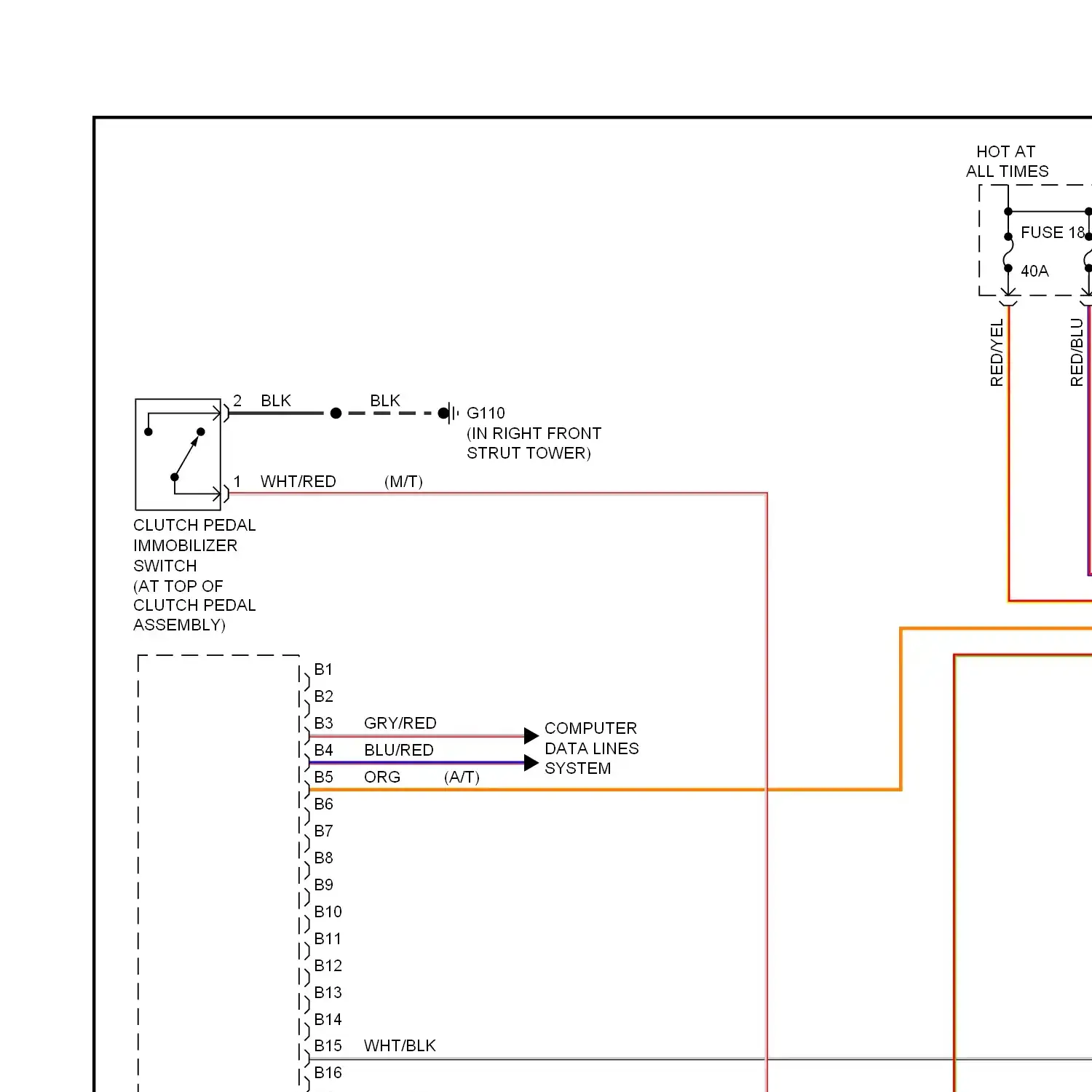This screenshot has height=1092, width=1092.
Task: Click connector pin B15
Action: click(328, 1045)
